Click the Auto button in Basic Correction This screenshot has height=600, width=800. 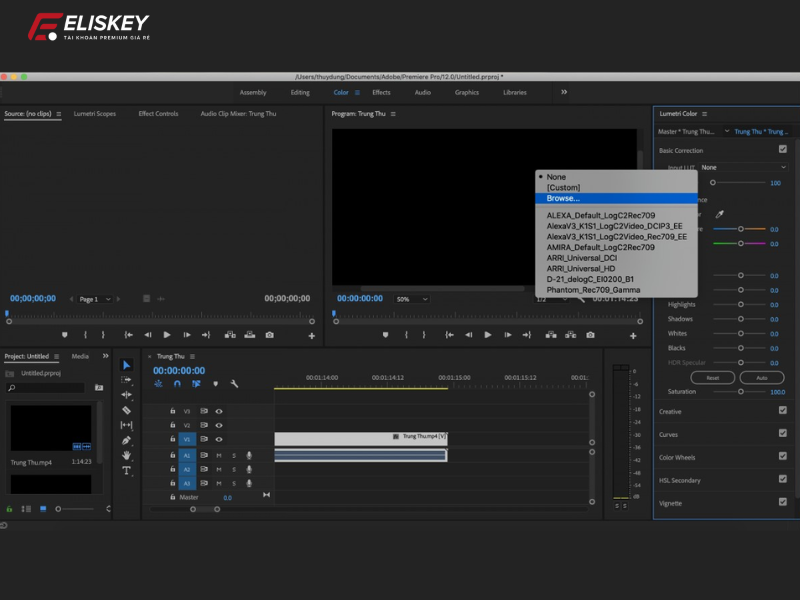(x=760, y=377)
